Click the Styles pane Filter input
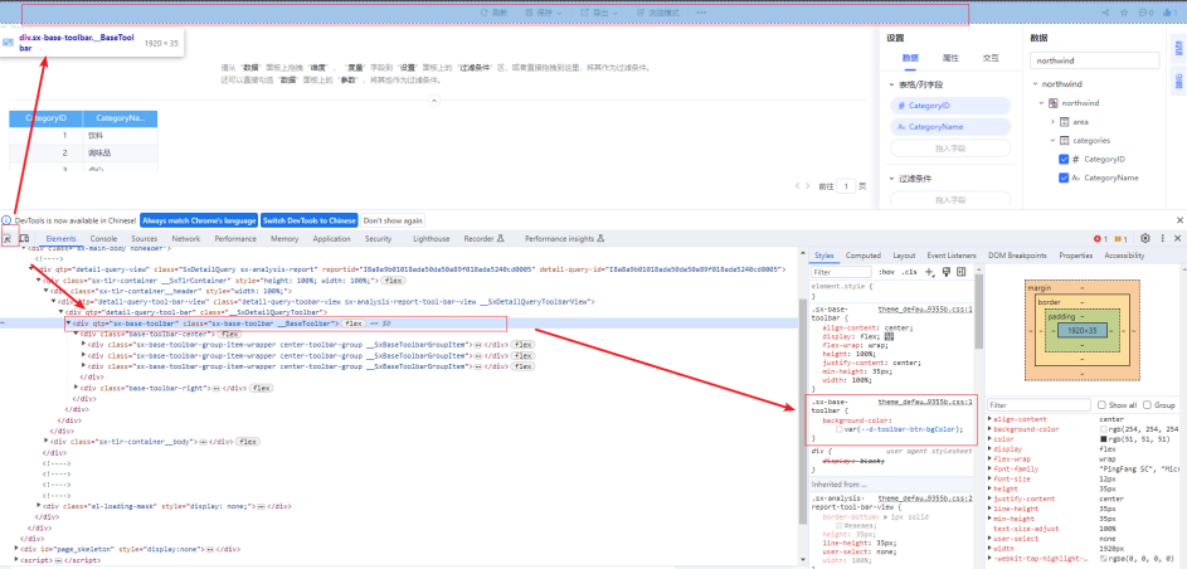This screenshot has height=569, width=1187. point(841,272)
